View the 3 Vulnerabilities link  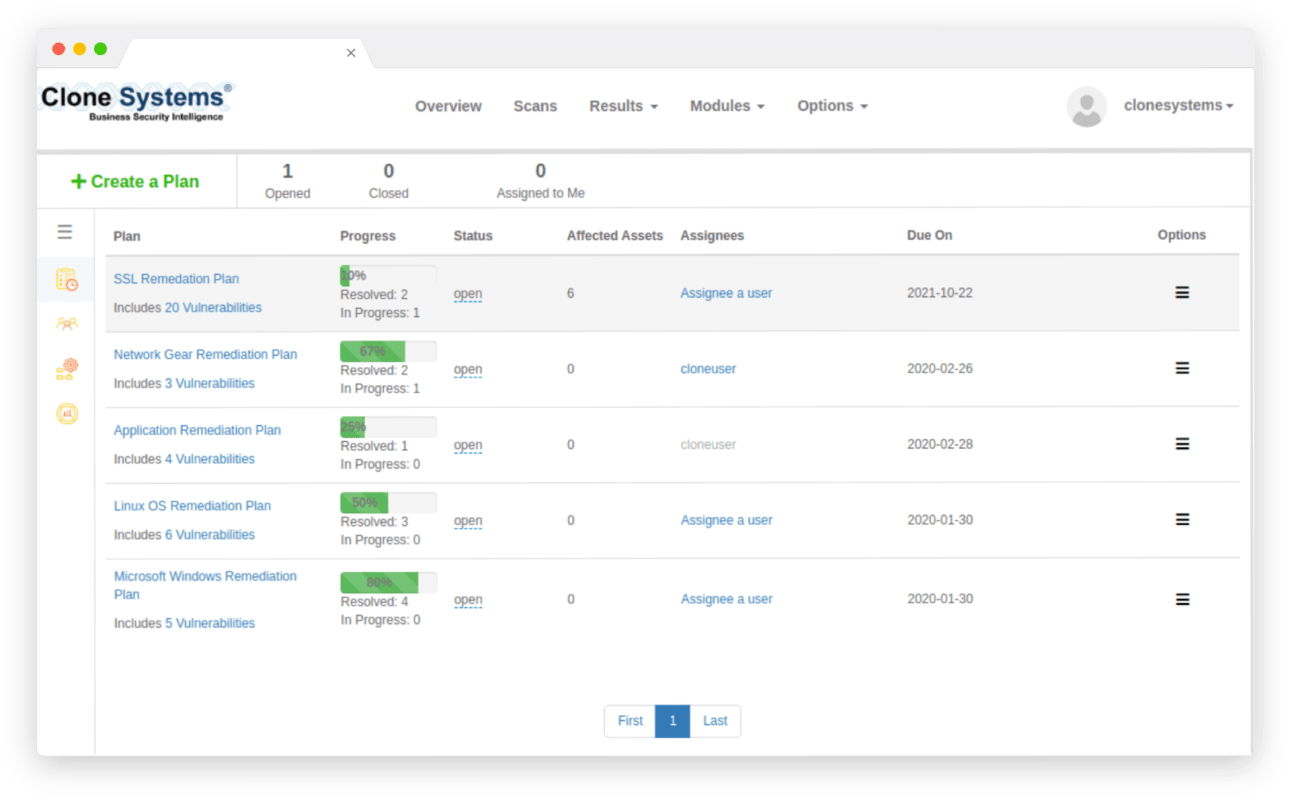210,383
